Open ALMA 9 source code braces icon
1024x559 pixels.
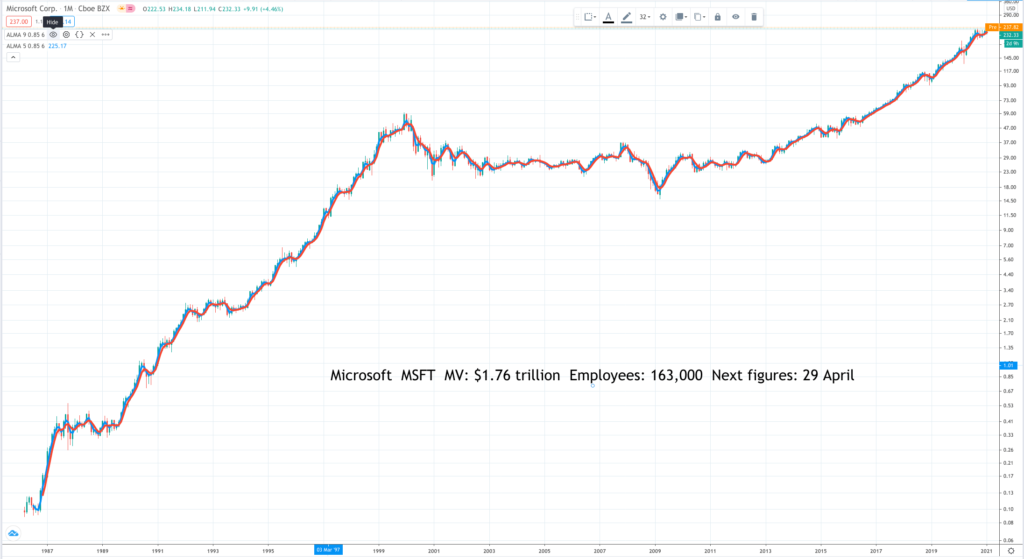click(79, 35)
